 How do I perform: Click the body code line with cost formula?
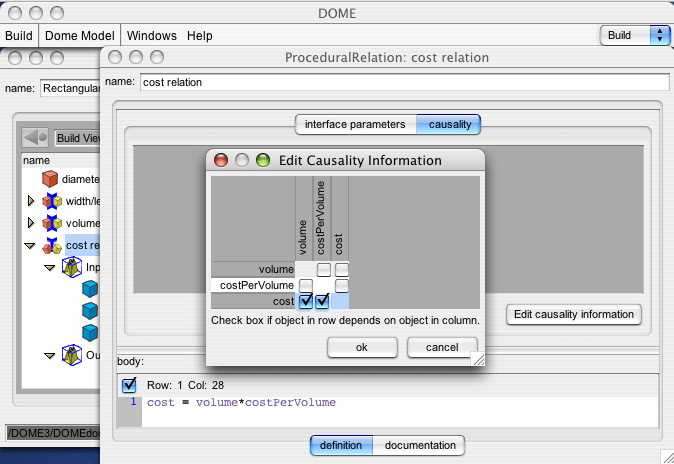point(241,403)
